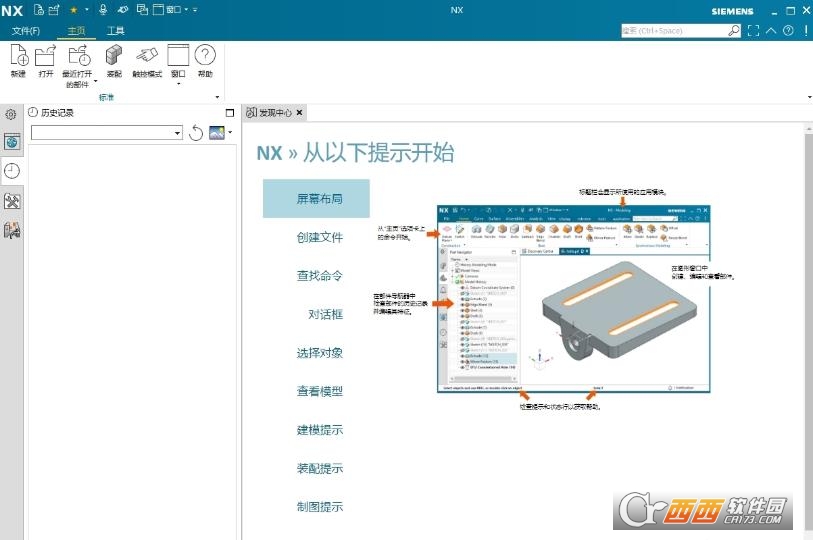Click the Open (打开) folder icon in the ribbon
The height and width of the screenshot is (540, 813).
click(x=46, y=56)
